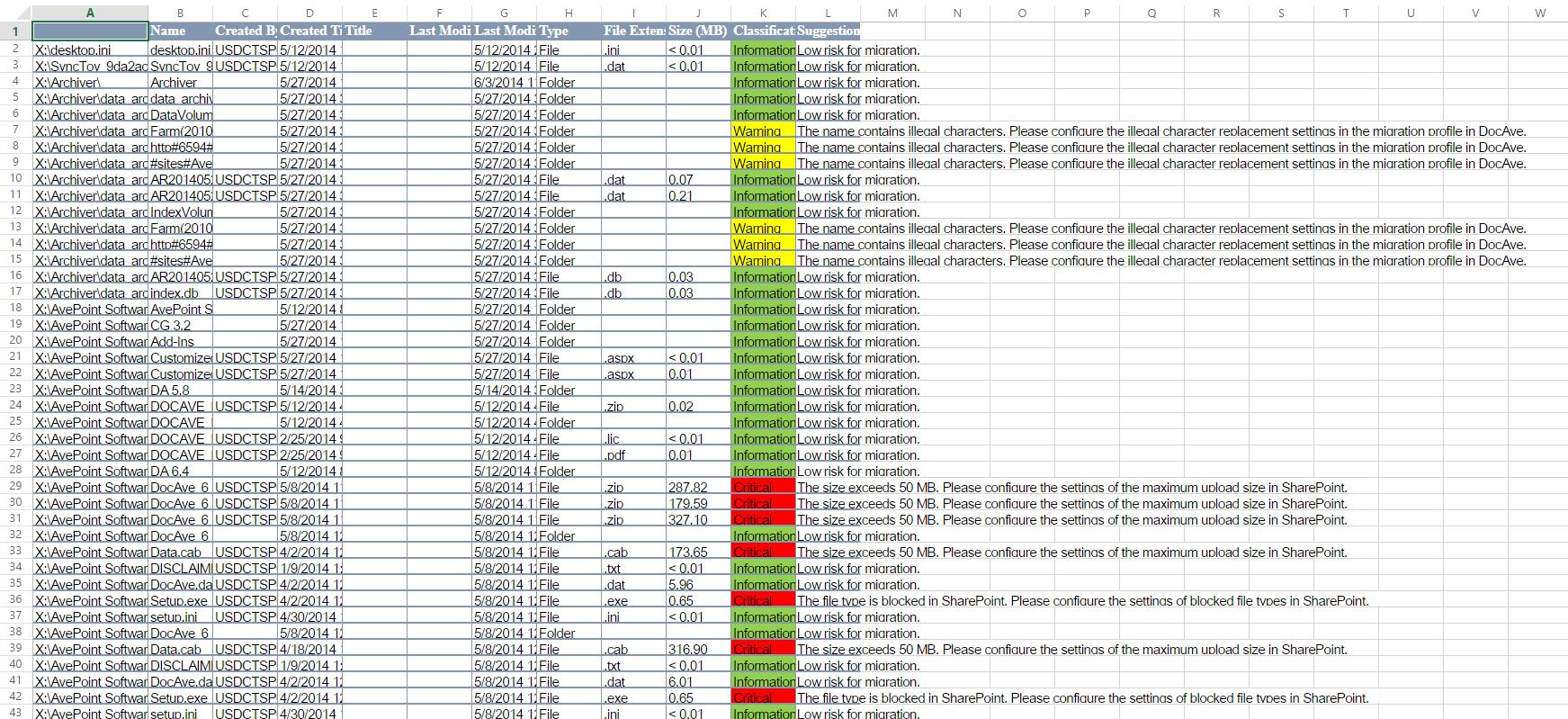The width and height of the screenshot is (1568, 719).
Task: Click the green "Information" cell in row 2
Action: point(764,49)
